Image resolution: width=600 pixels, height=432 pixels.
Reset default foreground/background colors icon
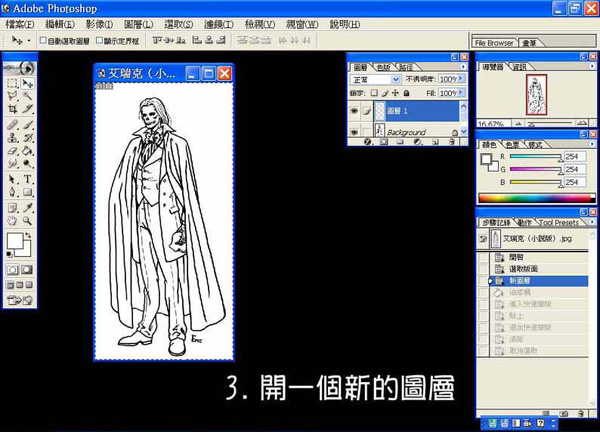tap(10, 254)
